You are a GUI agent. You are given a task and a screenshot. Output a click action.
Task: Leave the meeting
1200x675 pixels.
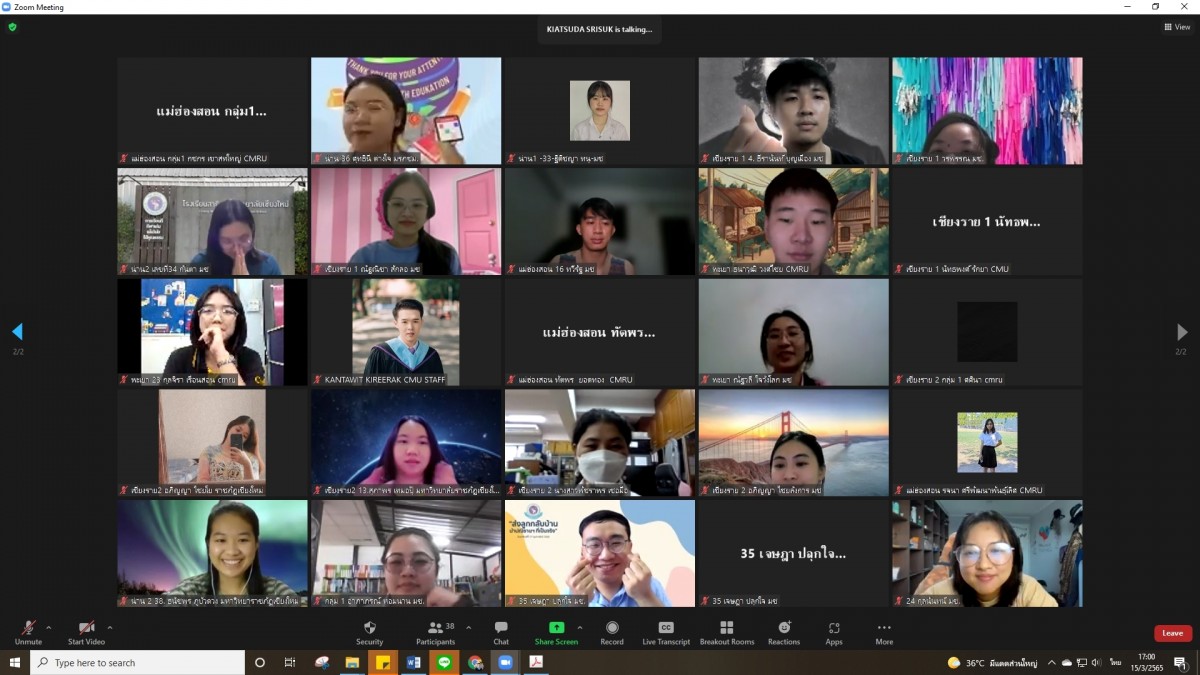pos(1172,633)
